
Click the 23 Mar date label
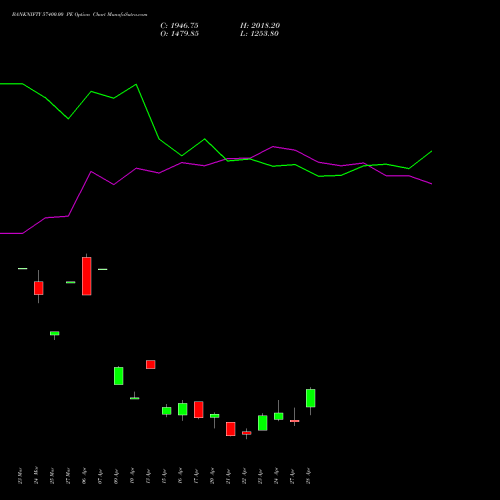[20, 476]
